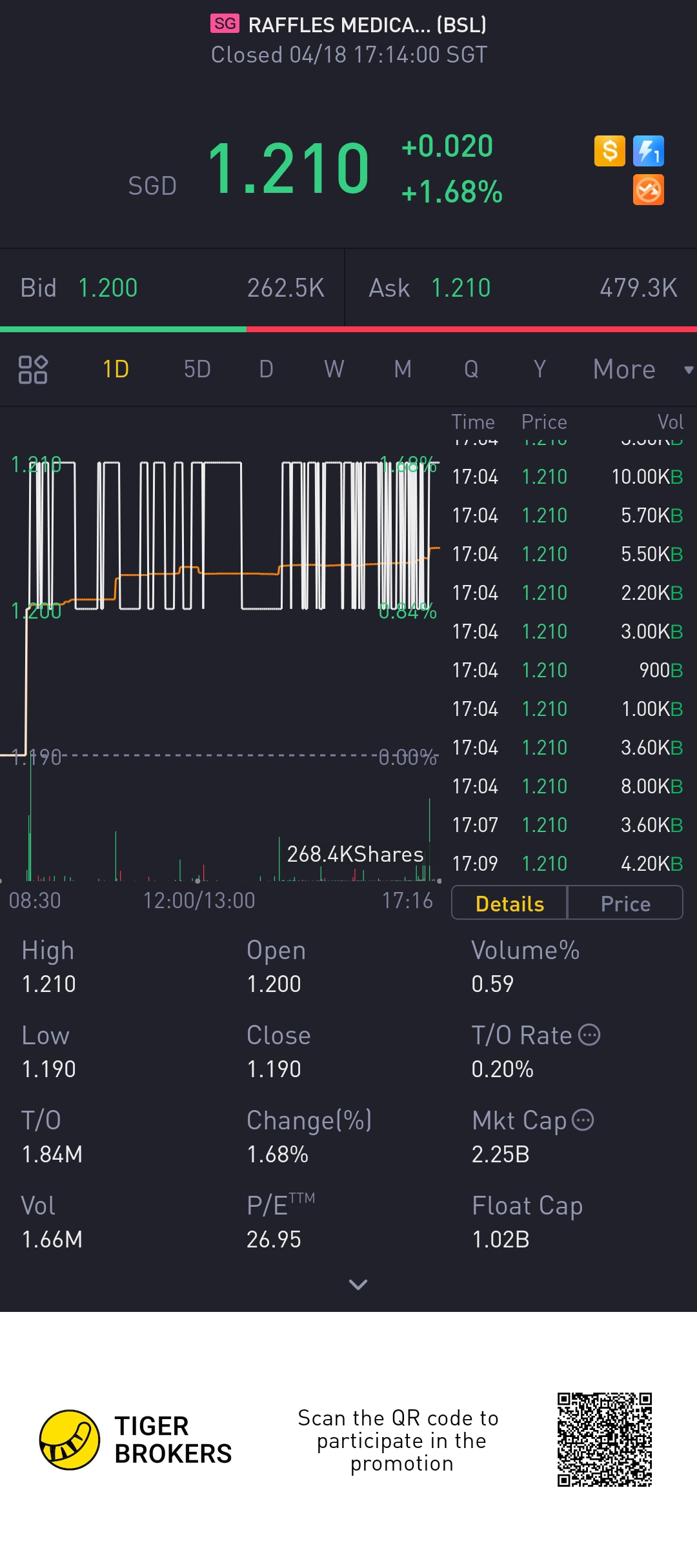Tap the Time column header

[473, 422]
